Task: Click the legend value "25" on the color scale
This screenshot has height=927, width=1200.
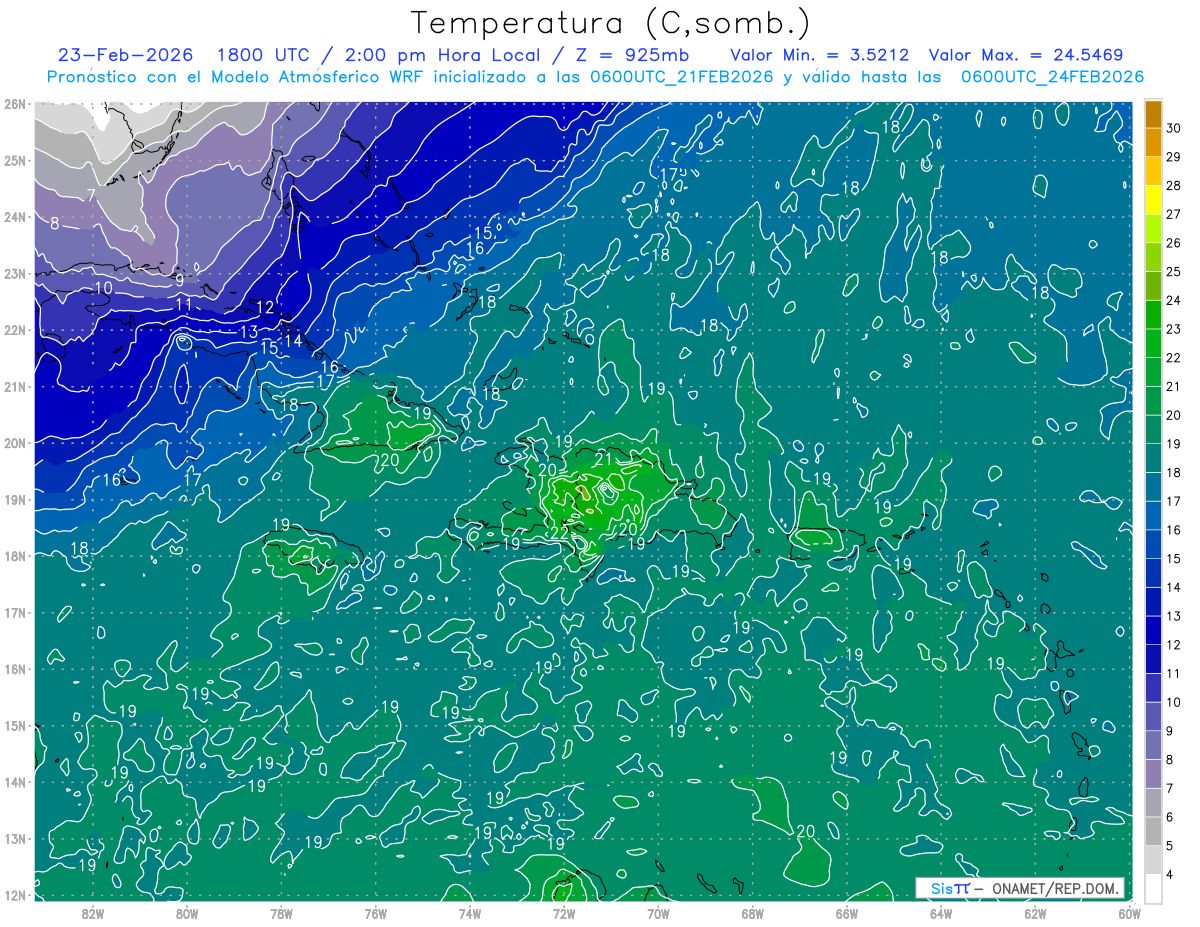Action: [1173, 272]
